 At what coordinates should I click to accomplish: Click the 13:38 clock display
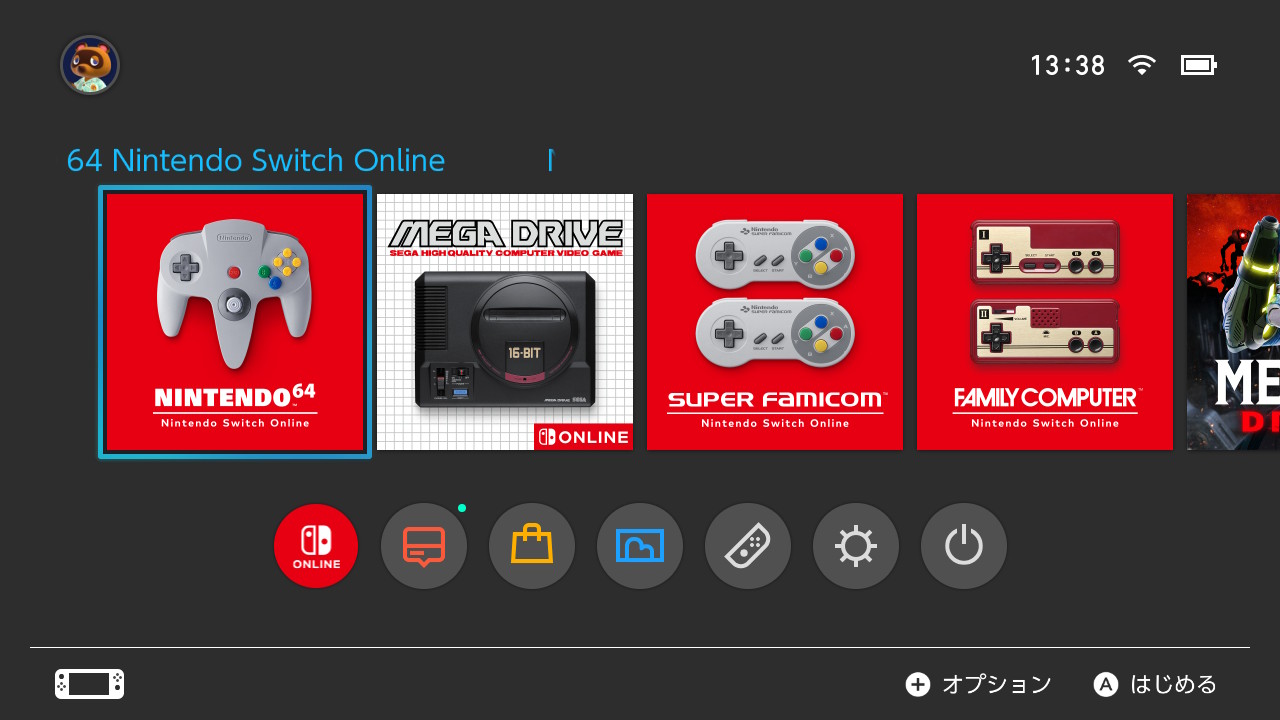coord(1068,66)
